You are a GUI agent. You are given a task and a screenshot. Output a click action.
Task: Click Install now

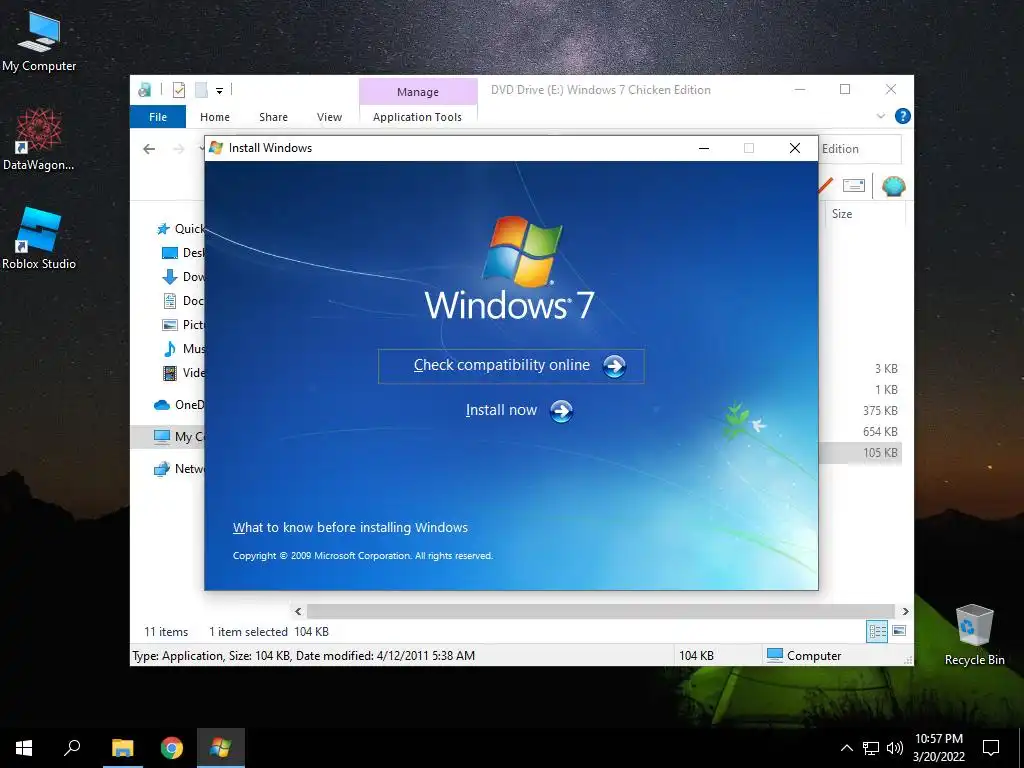pos(519,411)
